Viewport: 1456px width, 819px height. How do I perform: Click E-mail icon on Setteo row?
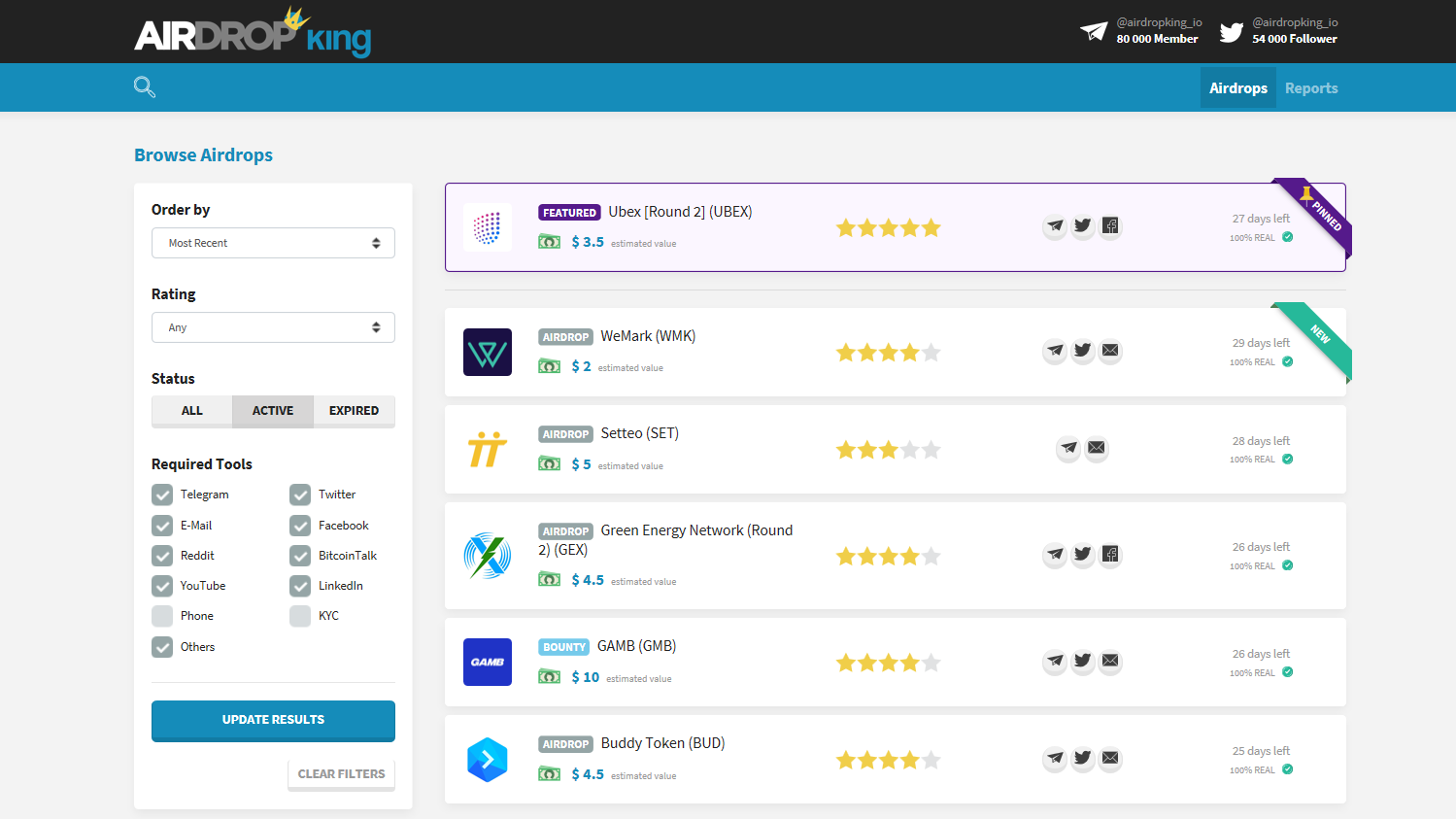tap(1097, 448)
